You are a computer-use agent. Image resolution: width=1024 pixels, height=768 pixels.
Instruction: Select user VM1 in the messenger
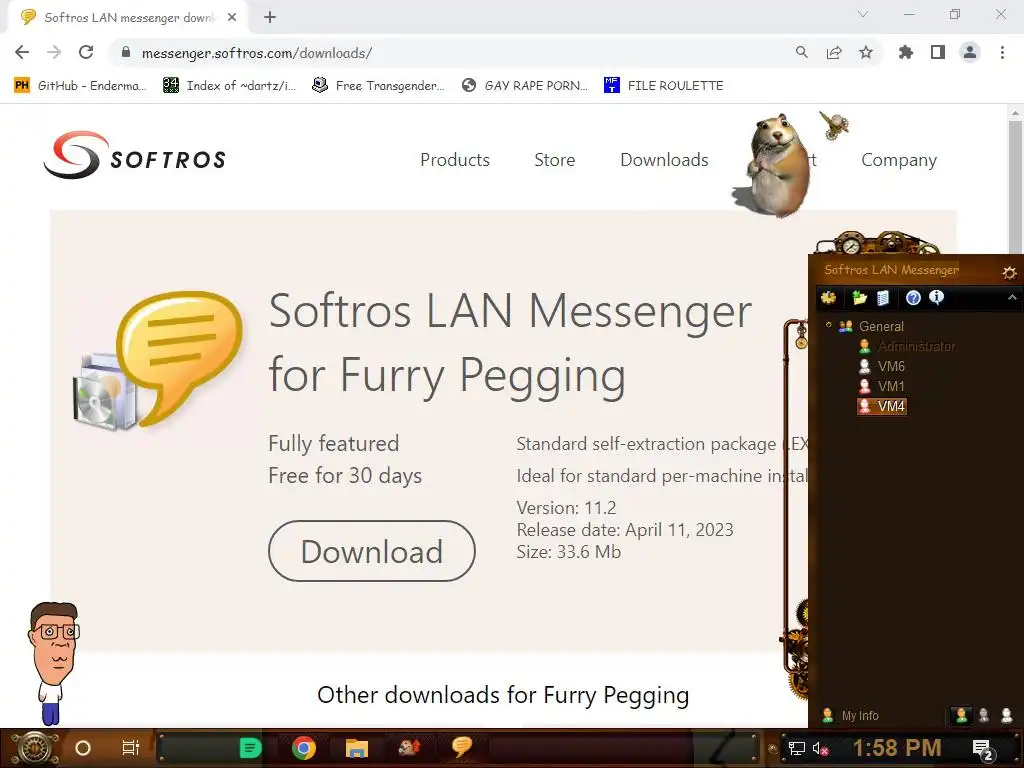[891, 386]
